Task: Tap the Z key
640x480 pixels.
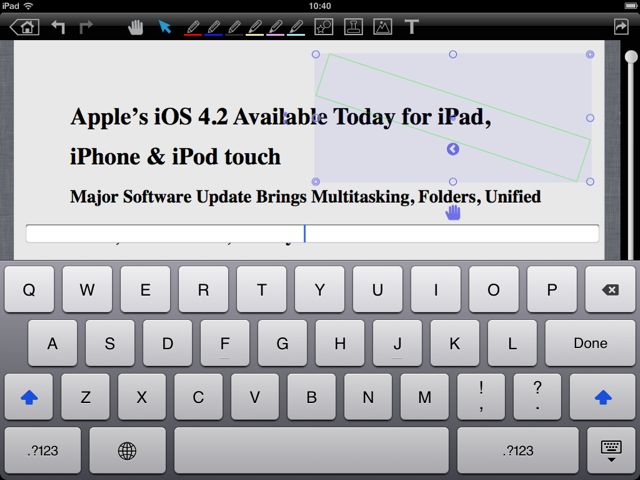Action: coord(85,397)
